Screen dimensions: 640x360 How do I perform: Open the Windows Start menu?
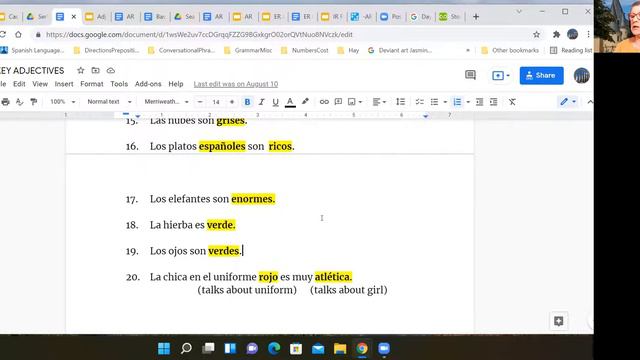click(164, 348)
